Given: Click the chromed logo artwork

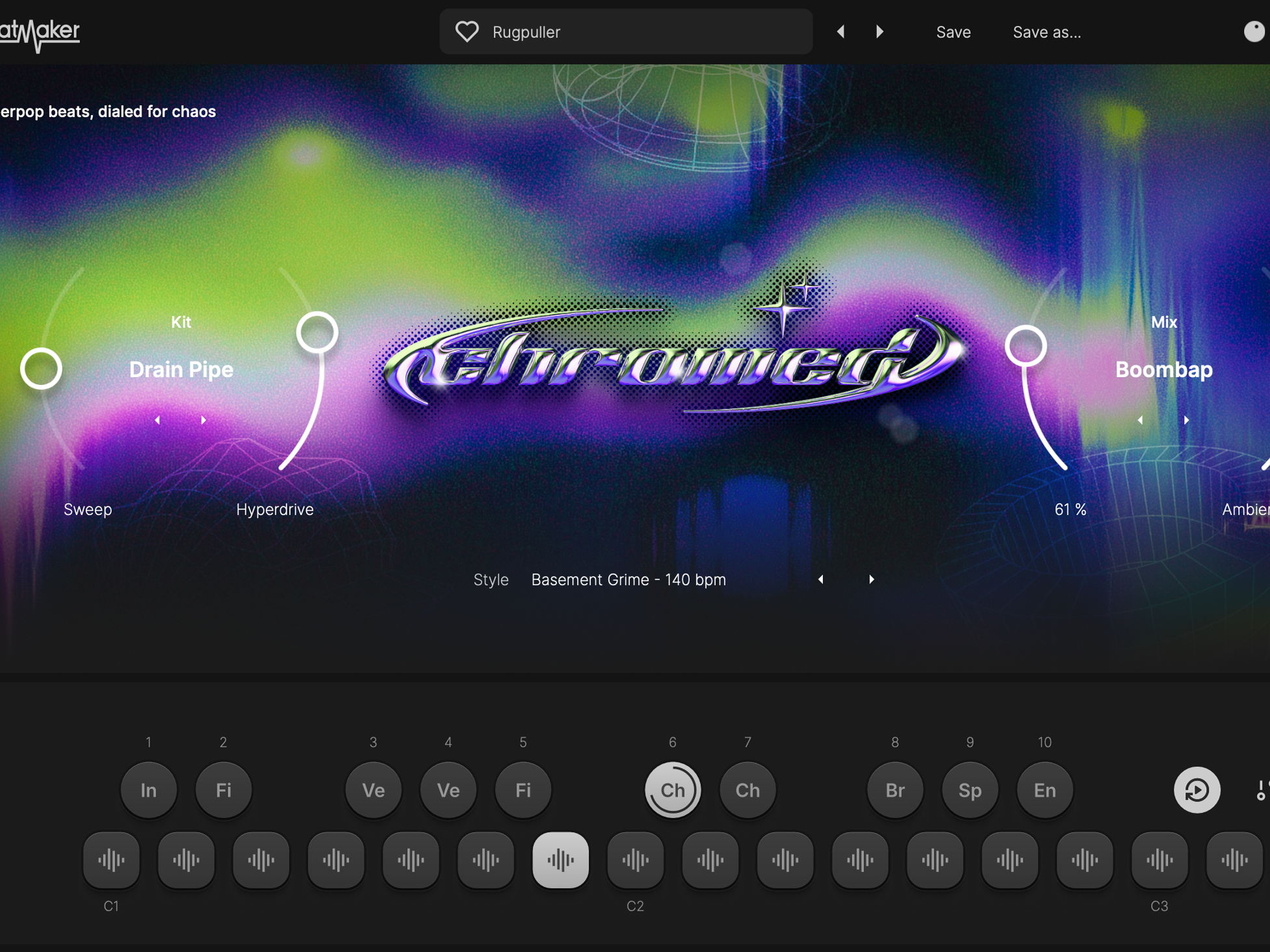Looking at the screenshot, I should [673, 351].
